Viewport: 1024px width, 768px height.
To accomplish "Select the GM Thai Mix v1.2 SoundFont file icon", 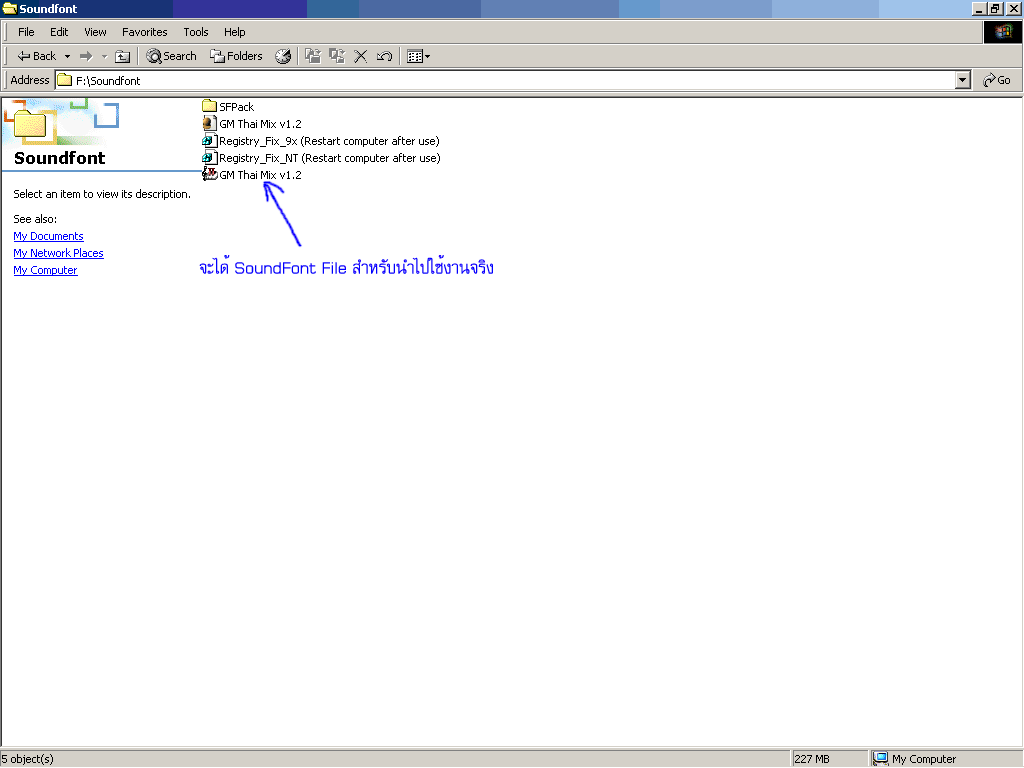I will click(x=209, y=174).
